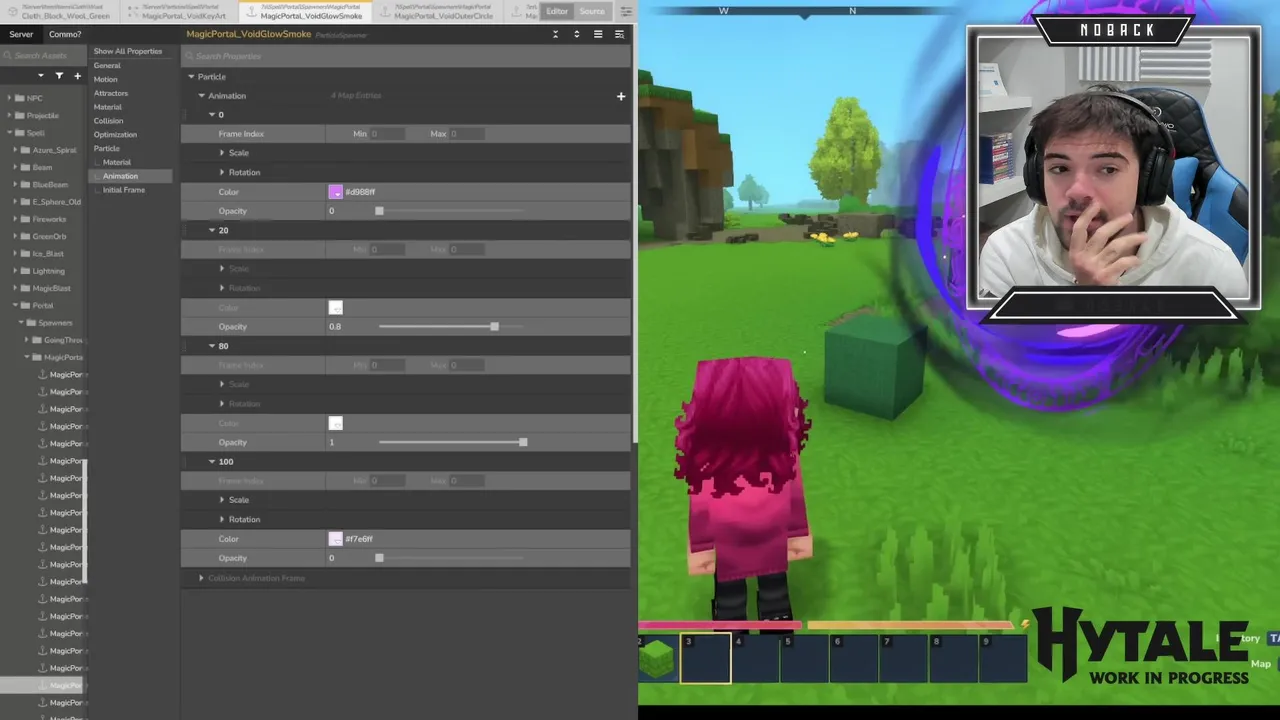
Task: Collapse the Animation section
Action: [x=201, y=96]
